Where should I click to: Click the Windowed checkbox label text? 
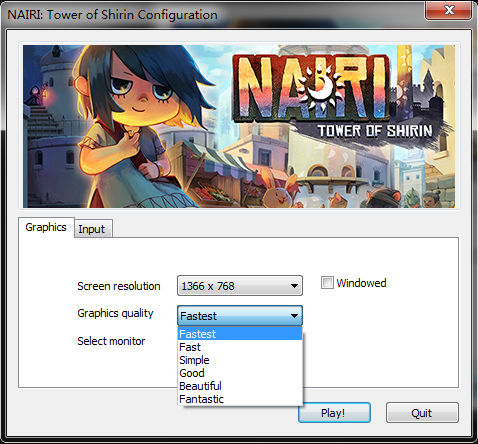[361, 283]
